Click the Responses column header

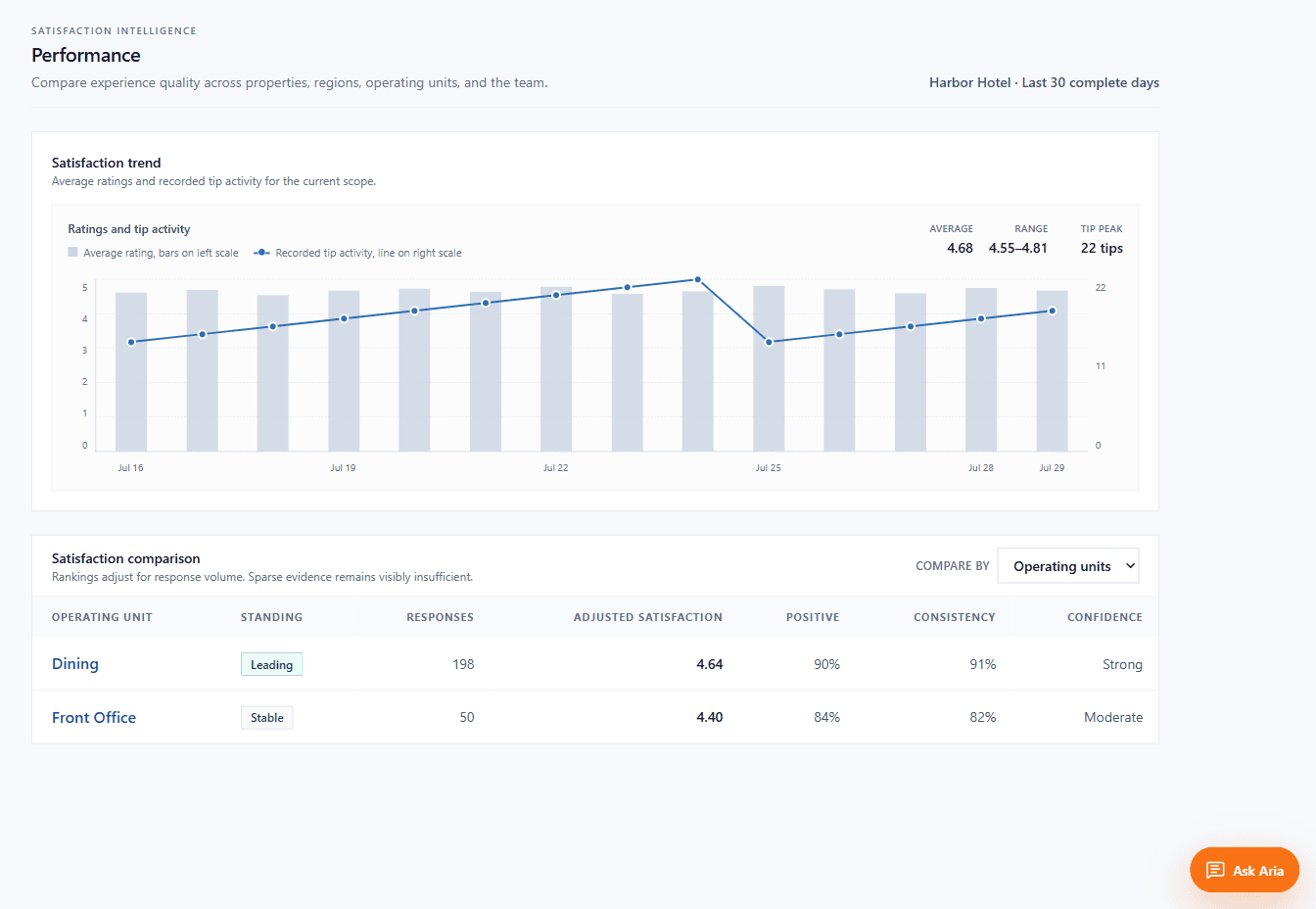pyautogui.click(x=440, y=617)
